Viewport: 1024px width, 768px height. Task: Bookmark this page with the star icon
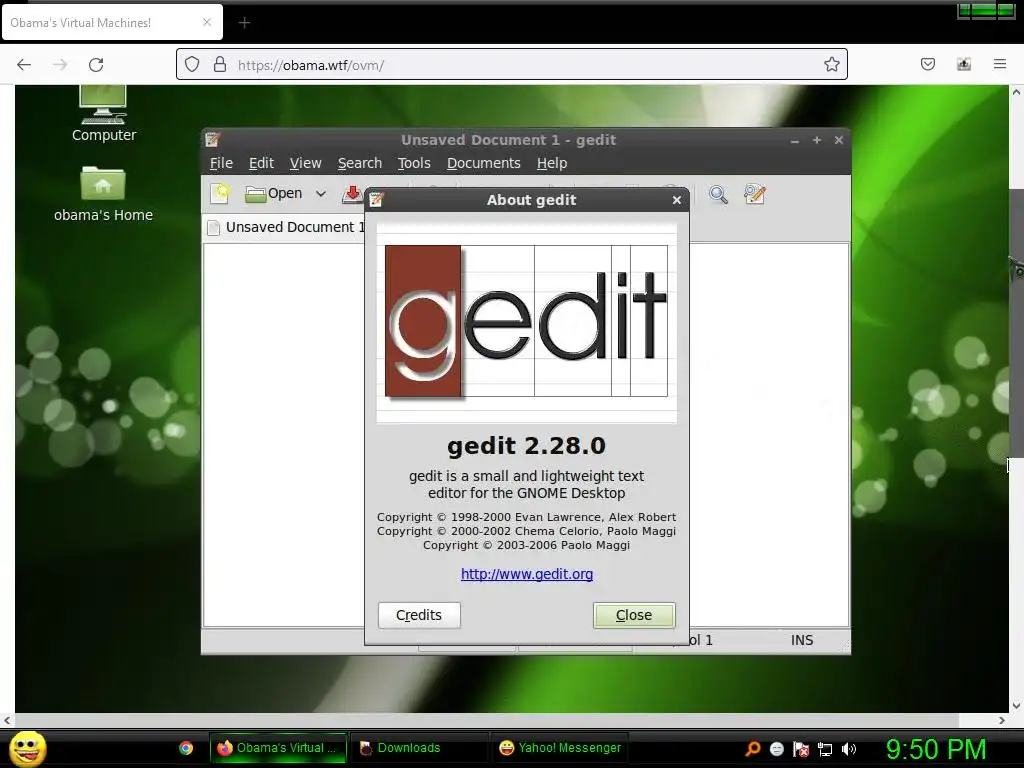(x=831, y=65)
